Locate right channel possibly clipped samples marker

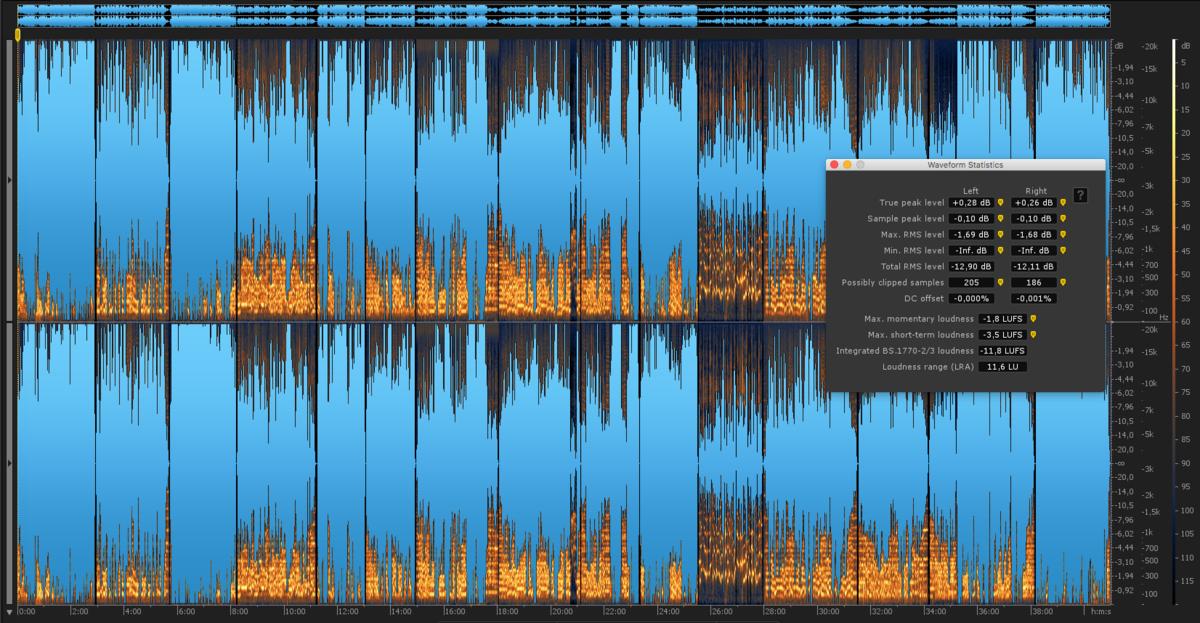click(1063, 283)
